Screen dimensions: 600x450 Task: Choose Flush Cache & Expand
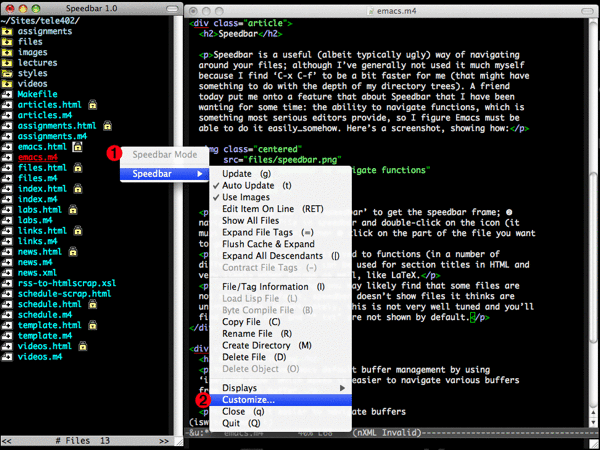(x=280, y=244)
